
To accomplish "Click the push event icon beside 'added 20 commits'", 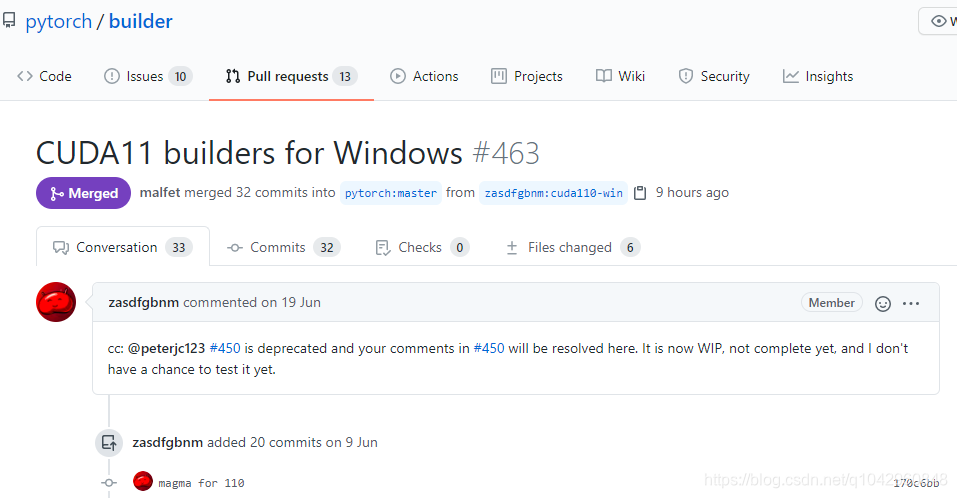I will 109,442.
